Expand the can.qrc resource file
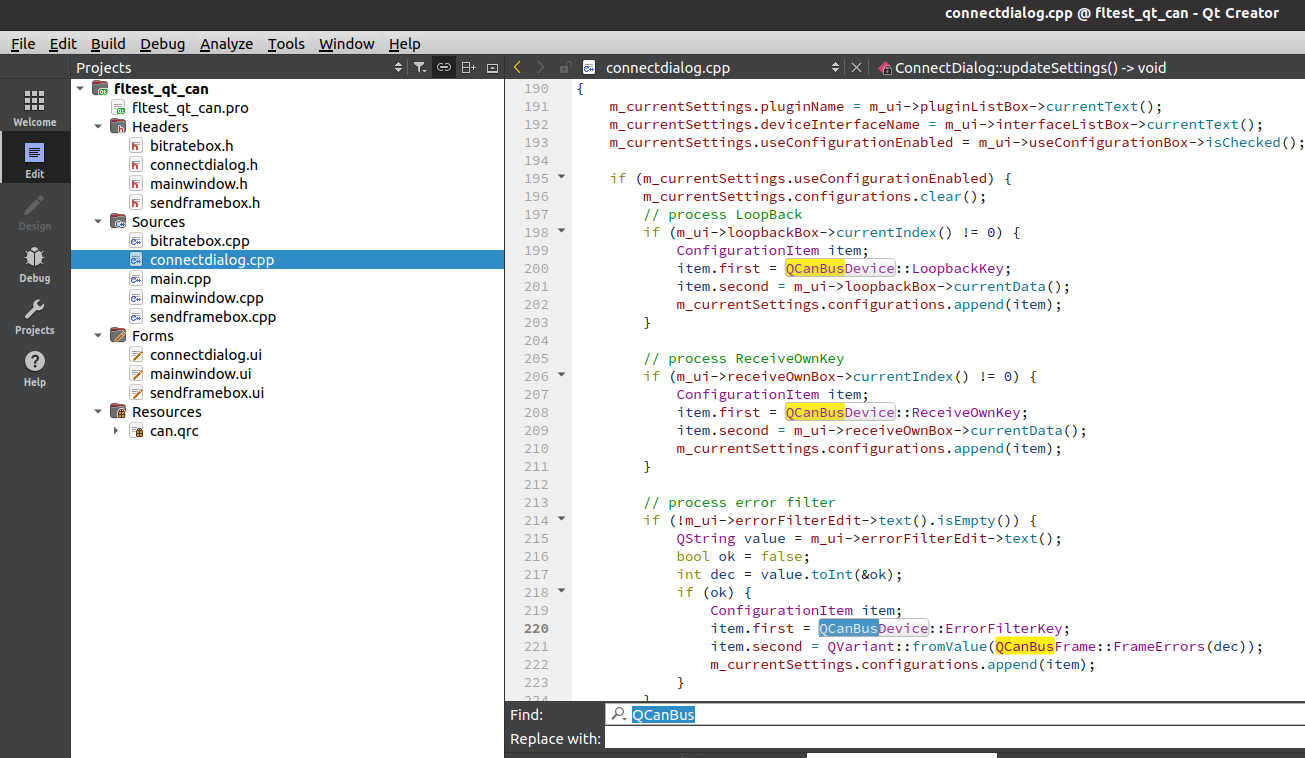 (116, 431)
